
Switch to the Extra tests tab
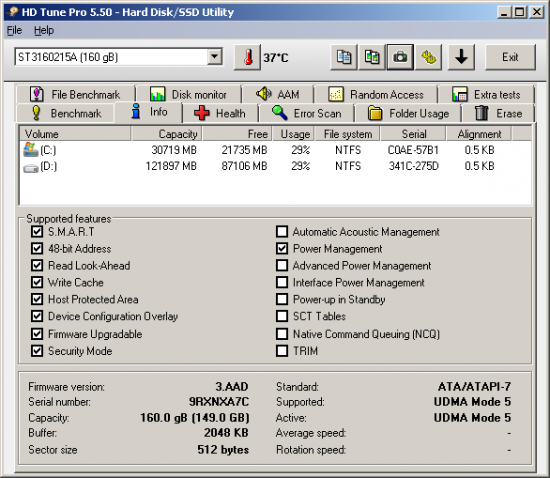pos(486,94)
